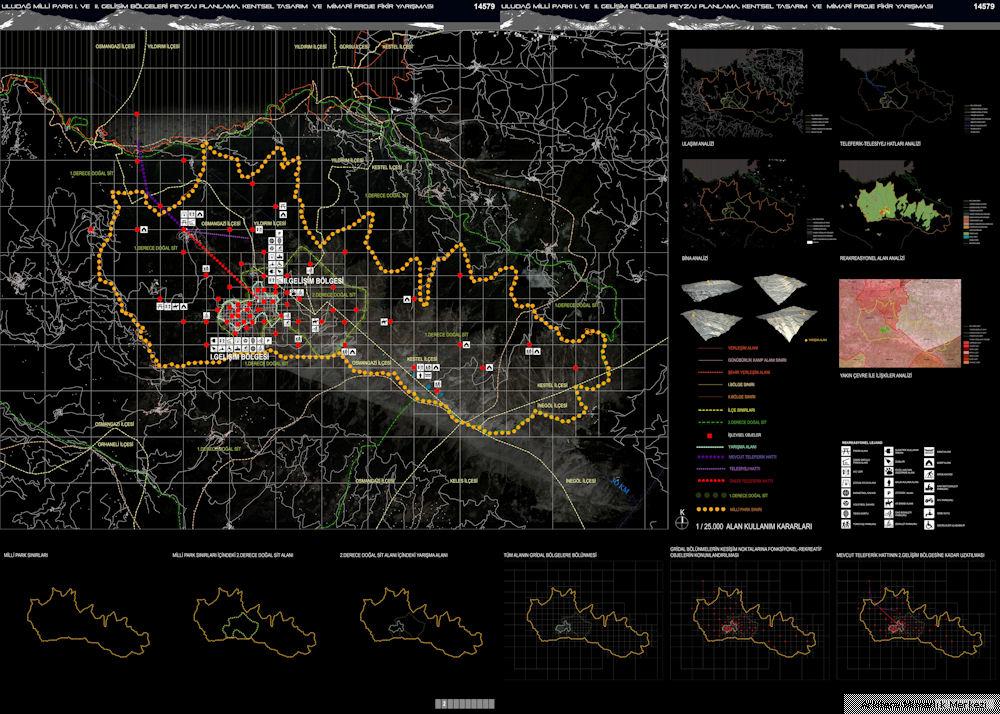Click the red dotted teleferik line legend symbol
Image resolution: width=1000 pixels, height=714 pixels.
[x=711, y=481]
